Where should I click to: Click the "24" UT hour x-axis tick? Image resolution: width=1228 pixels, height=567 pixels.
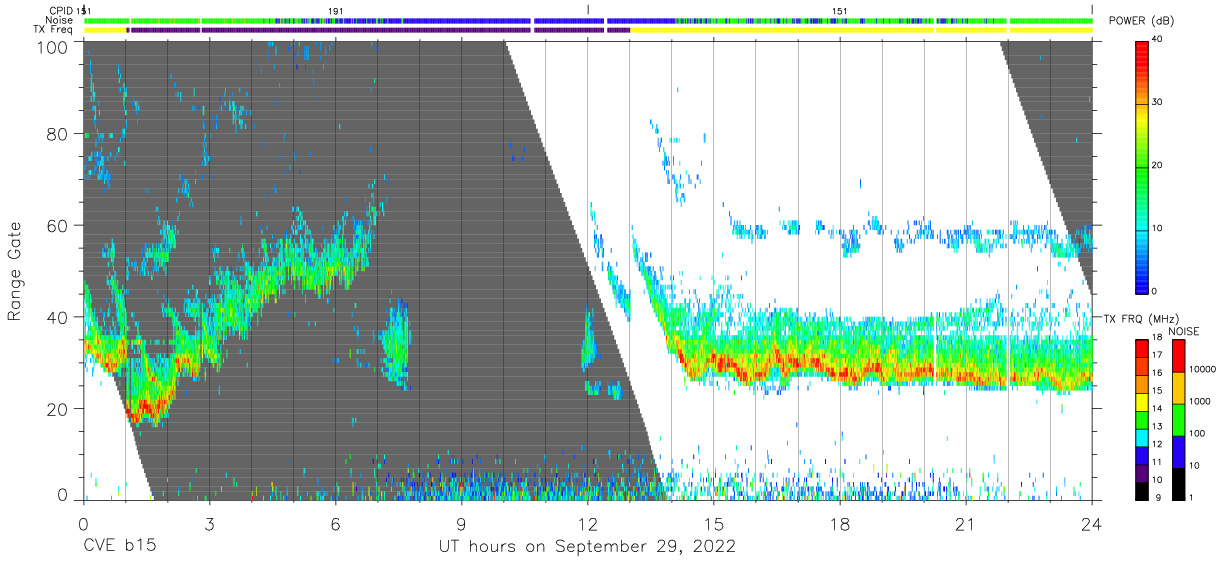pyautogui.click(x=1092, y=524)
